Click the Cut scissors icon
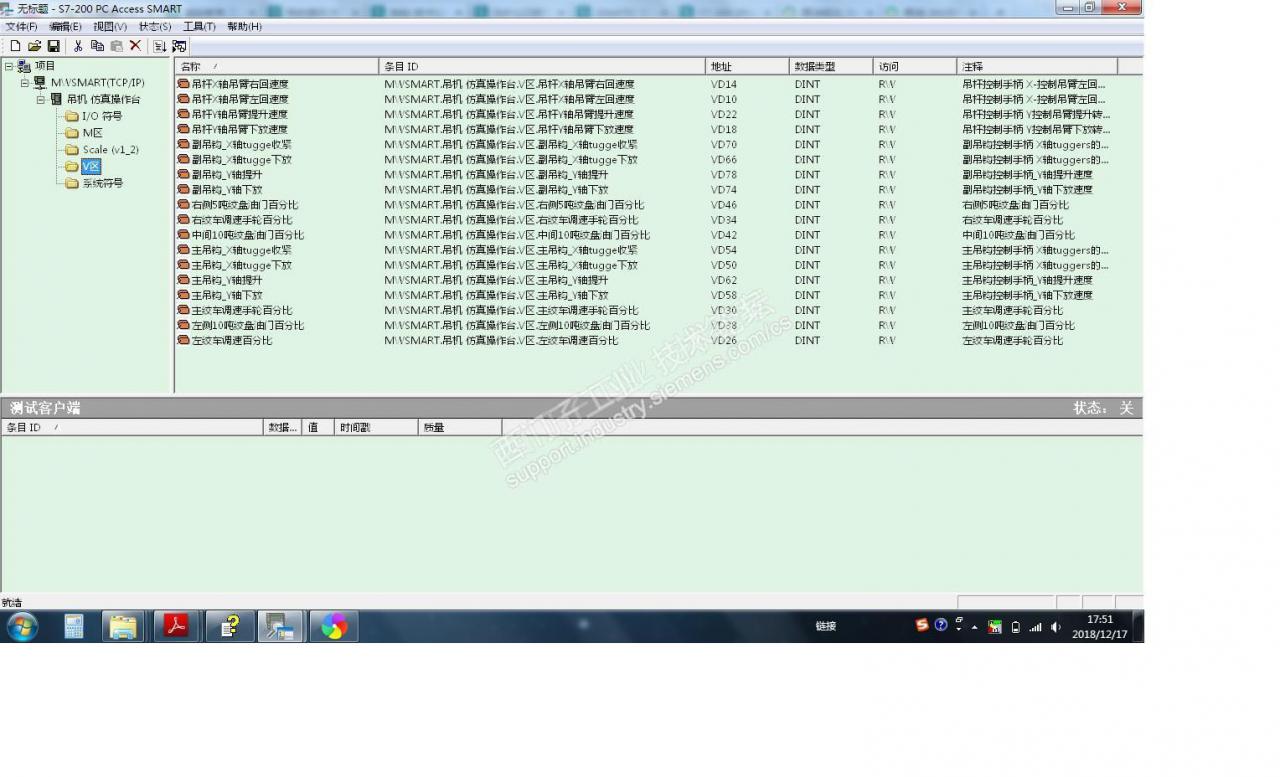 [x=78, y=46]
